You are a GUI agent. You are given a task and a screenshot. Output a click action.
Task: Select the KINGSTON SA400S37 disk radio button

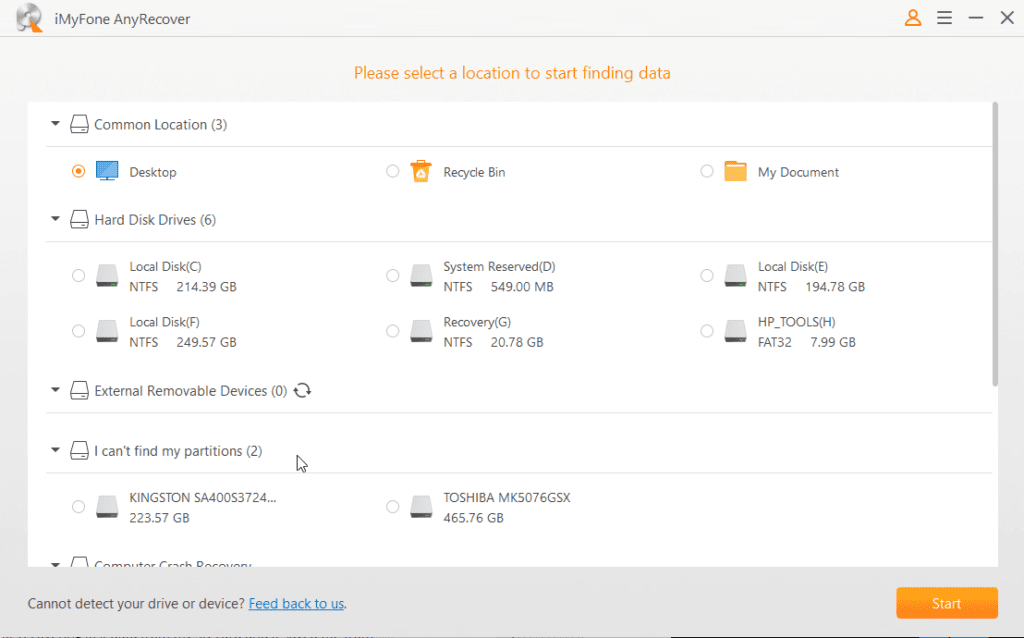[79, 507]
